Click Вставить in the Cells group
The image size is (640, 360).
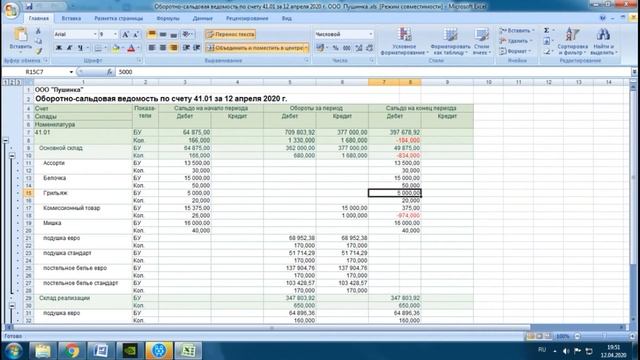(517, 31)
